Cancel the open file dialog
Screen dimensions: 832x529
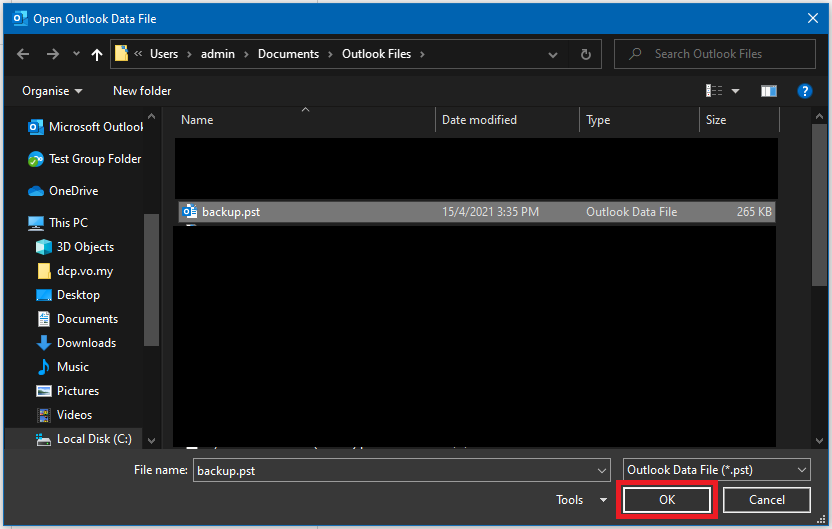[x=767, y=500]
